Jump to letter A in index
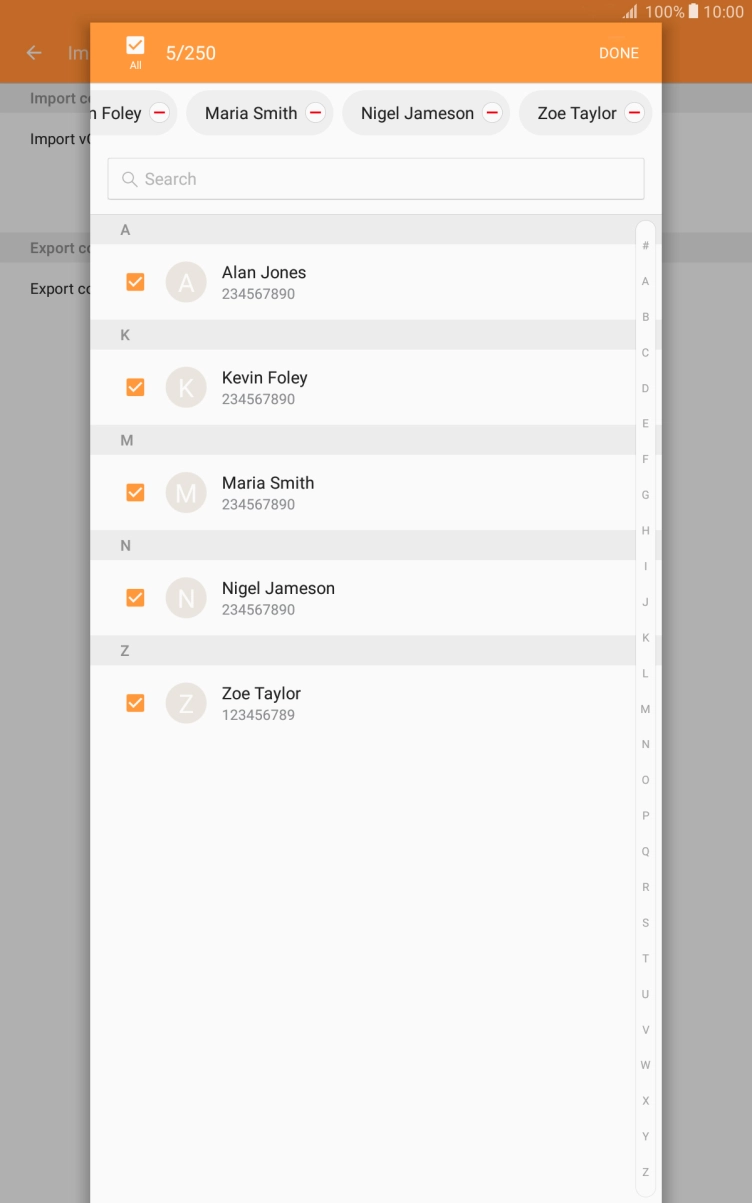 (645, 282)
